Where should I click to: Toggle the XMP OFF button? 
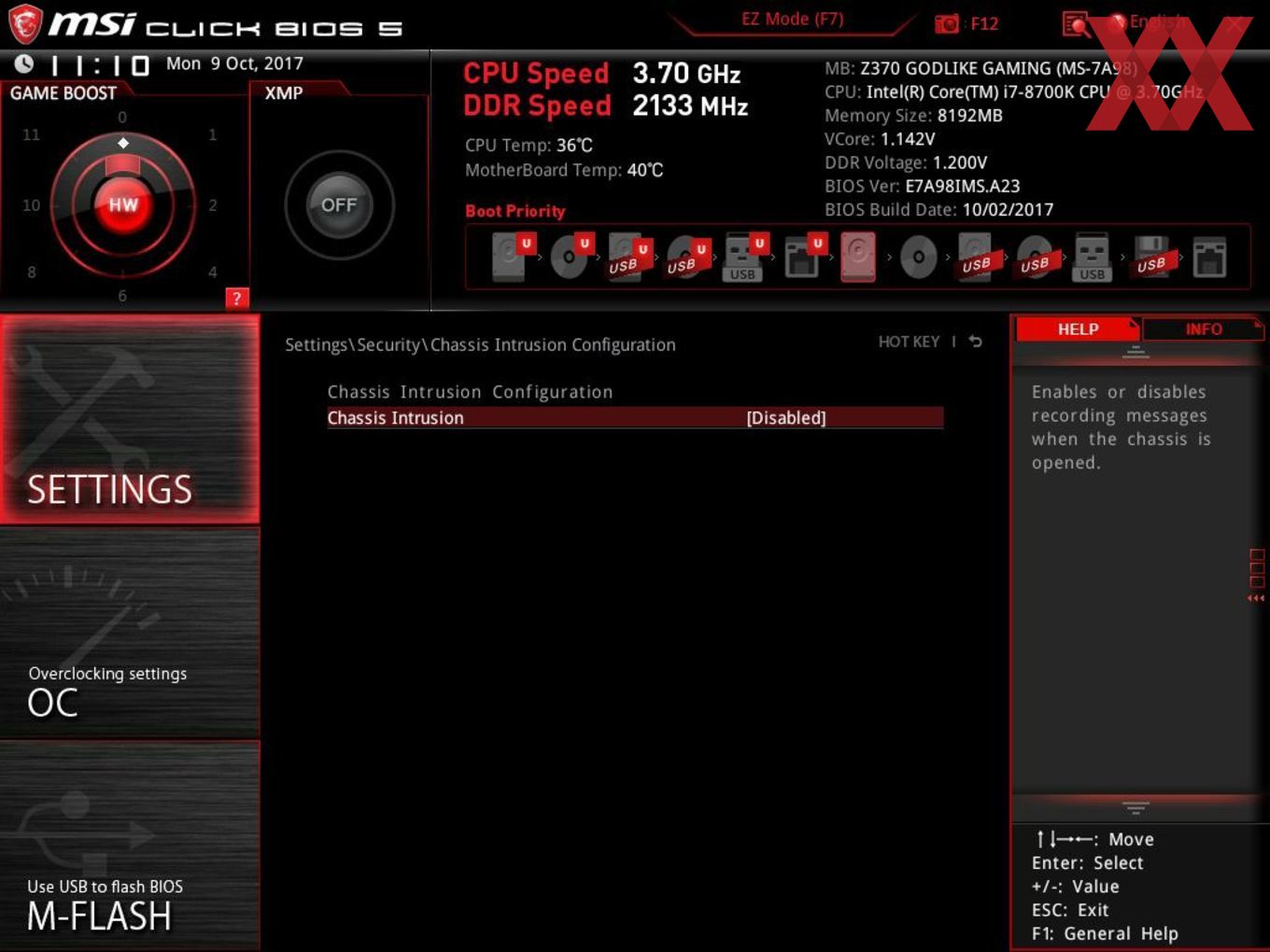(x=339, y=205)
